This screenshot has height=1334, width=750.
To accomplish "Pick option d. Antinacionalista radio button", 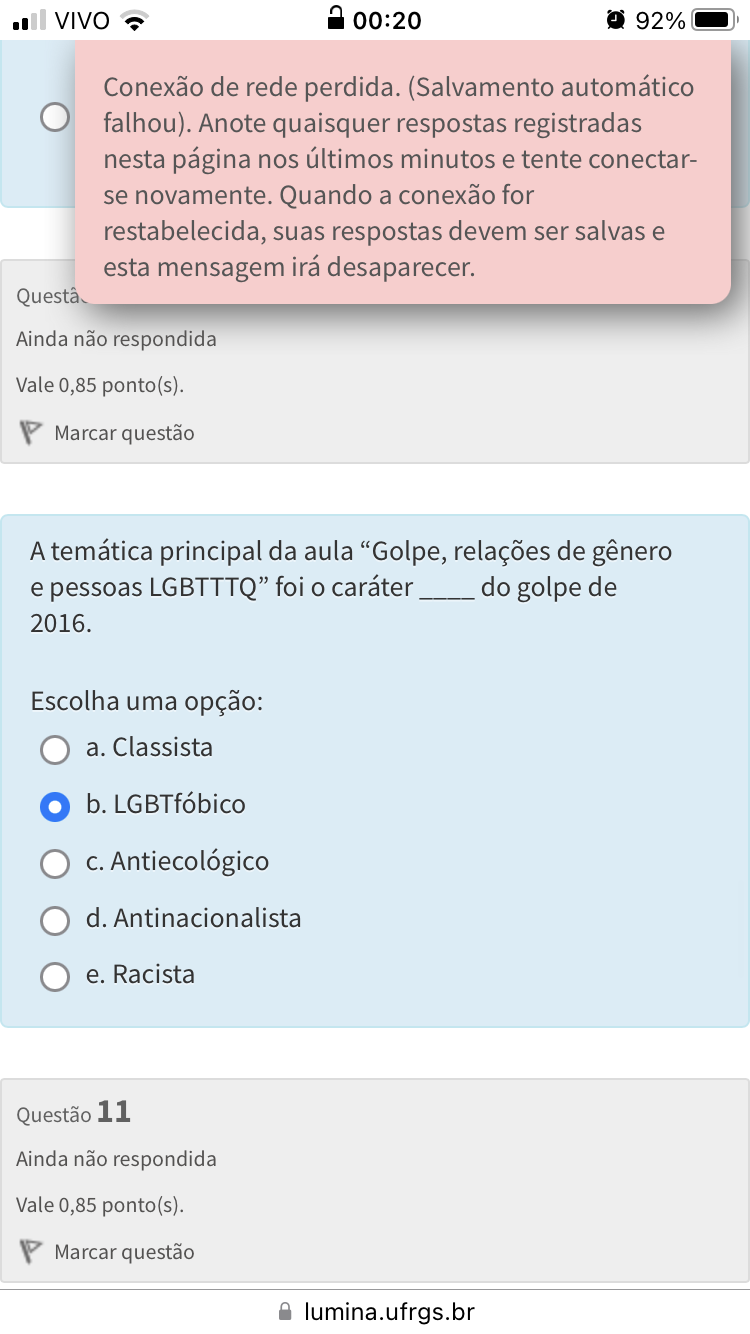I will point(55,920).
